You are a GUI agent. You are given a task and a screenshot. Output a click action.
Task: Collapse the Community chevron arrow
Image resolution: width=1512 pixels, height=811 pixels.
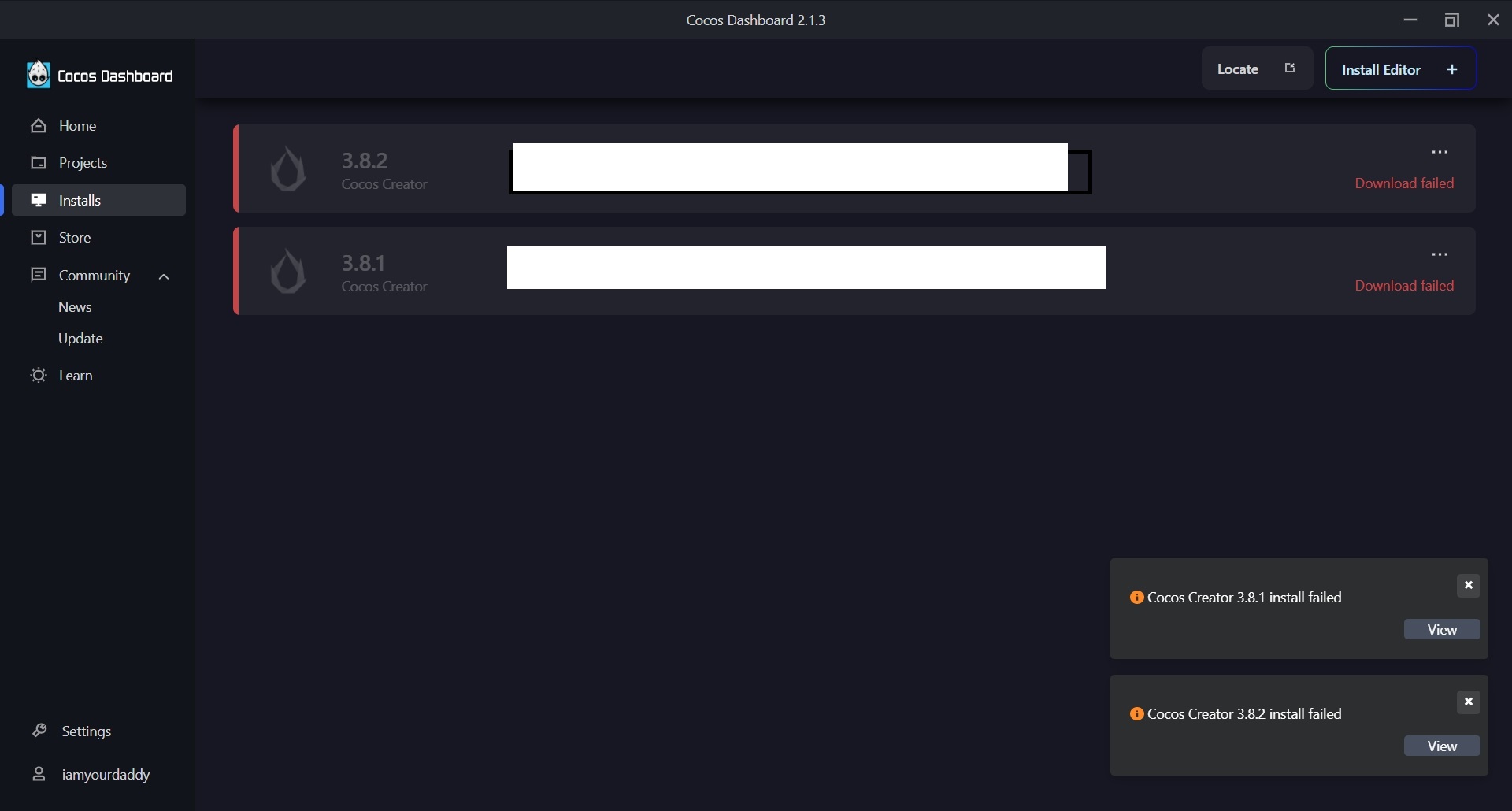[164, 276]
